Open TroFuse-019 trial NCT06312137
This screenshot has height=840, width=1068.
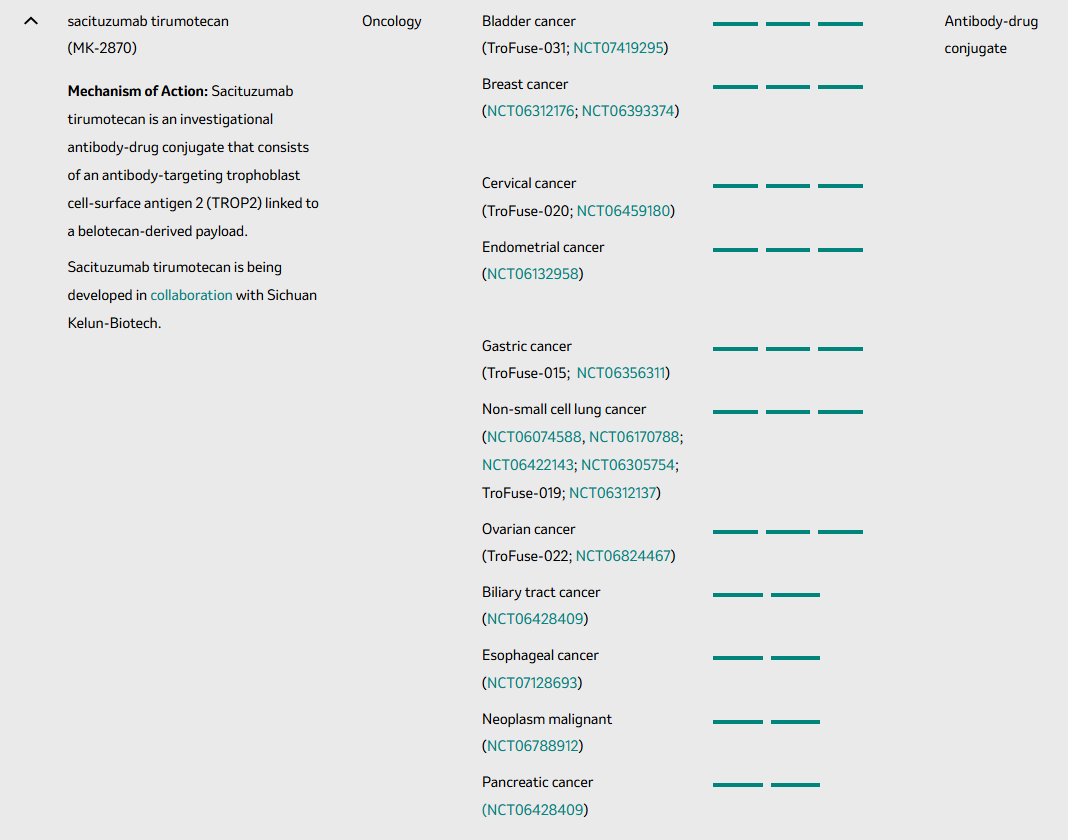[612, 493]
